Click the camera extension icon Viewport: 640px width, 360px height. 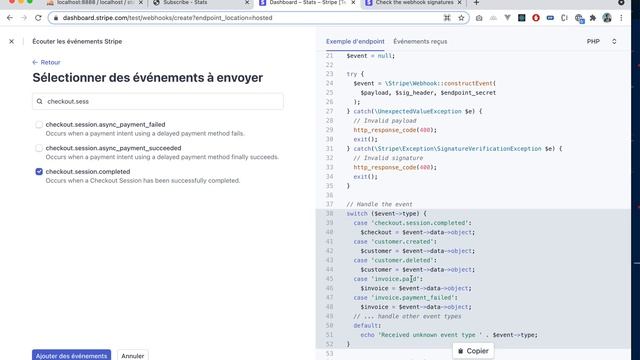479,18
